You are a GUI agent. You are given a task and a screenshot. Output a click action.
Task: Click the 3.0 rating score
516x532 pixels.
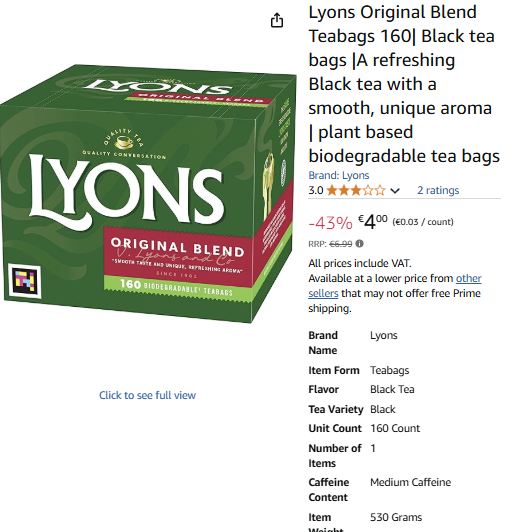(316, 190)
